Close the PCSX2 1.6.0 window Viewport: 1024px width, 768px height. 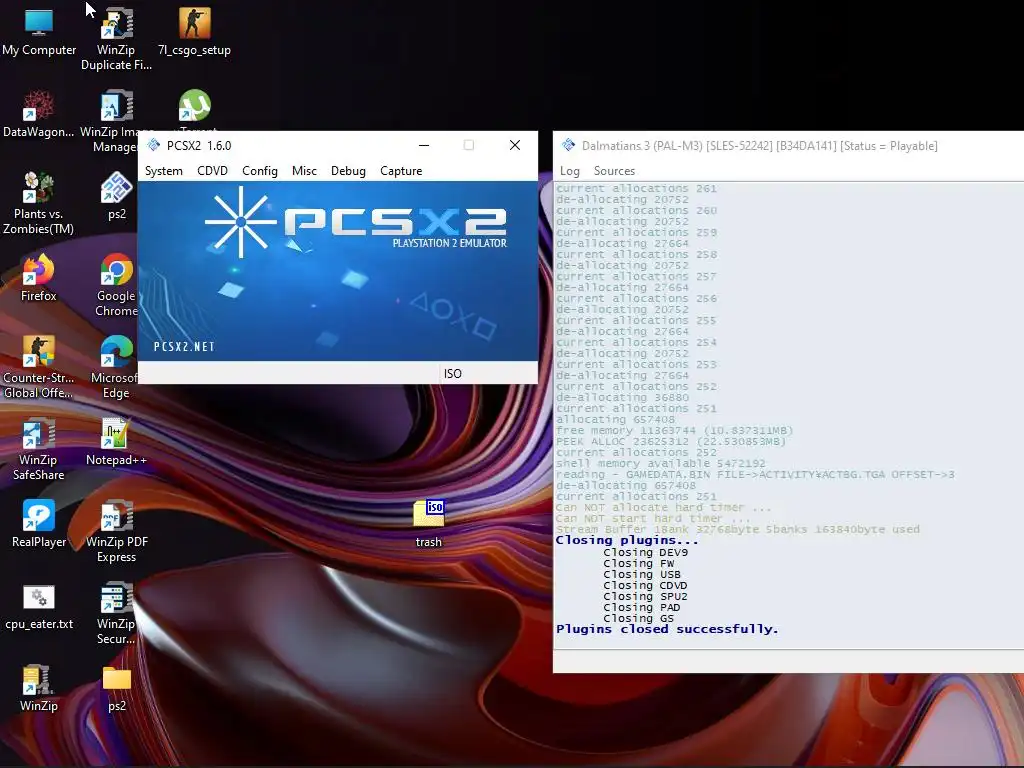[515, 145]
